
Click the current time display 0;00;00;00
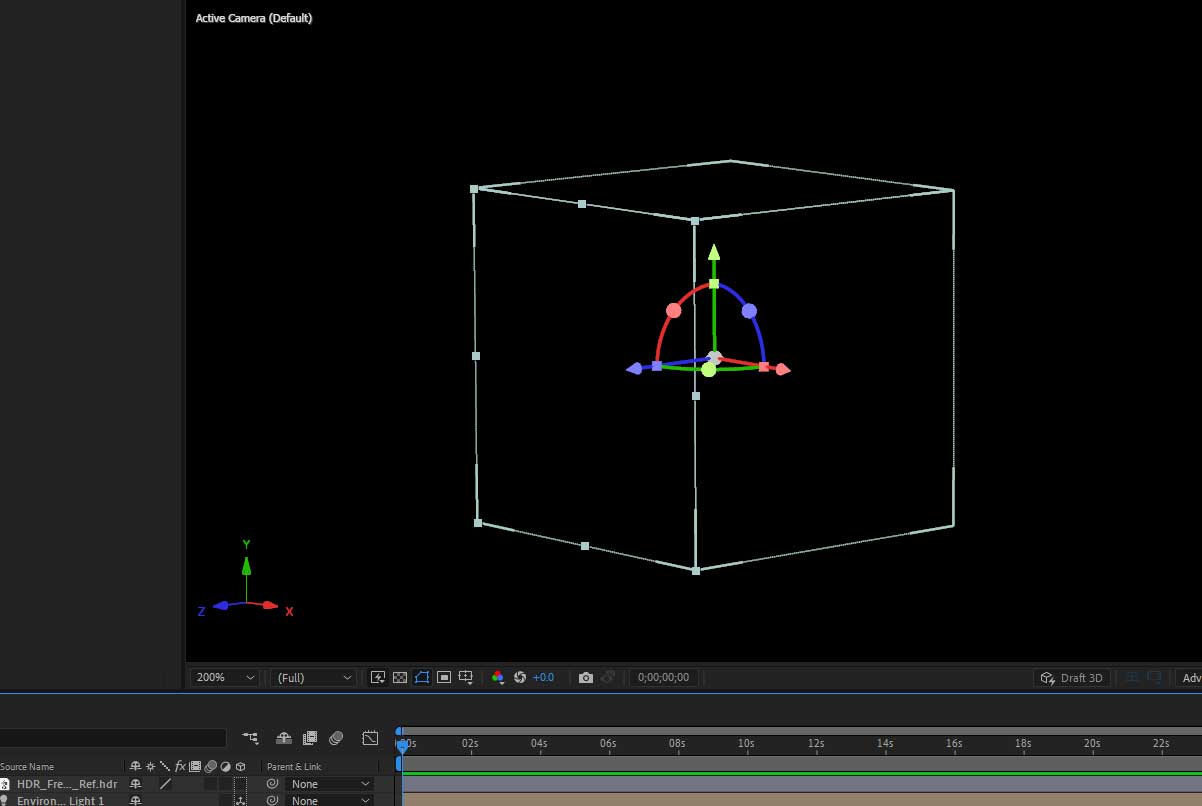point(663,677)
